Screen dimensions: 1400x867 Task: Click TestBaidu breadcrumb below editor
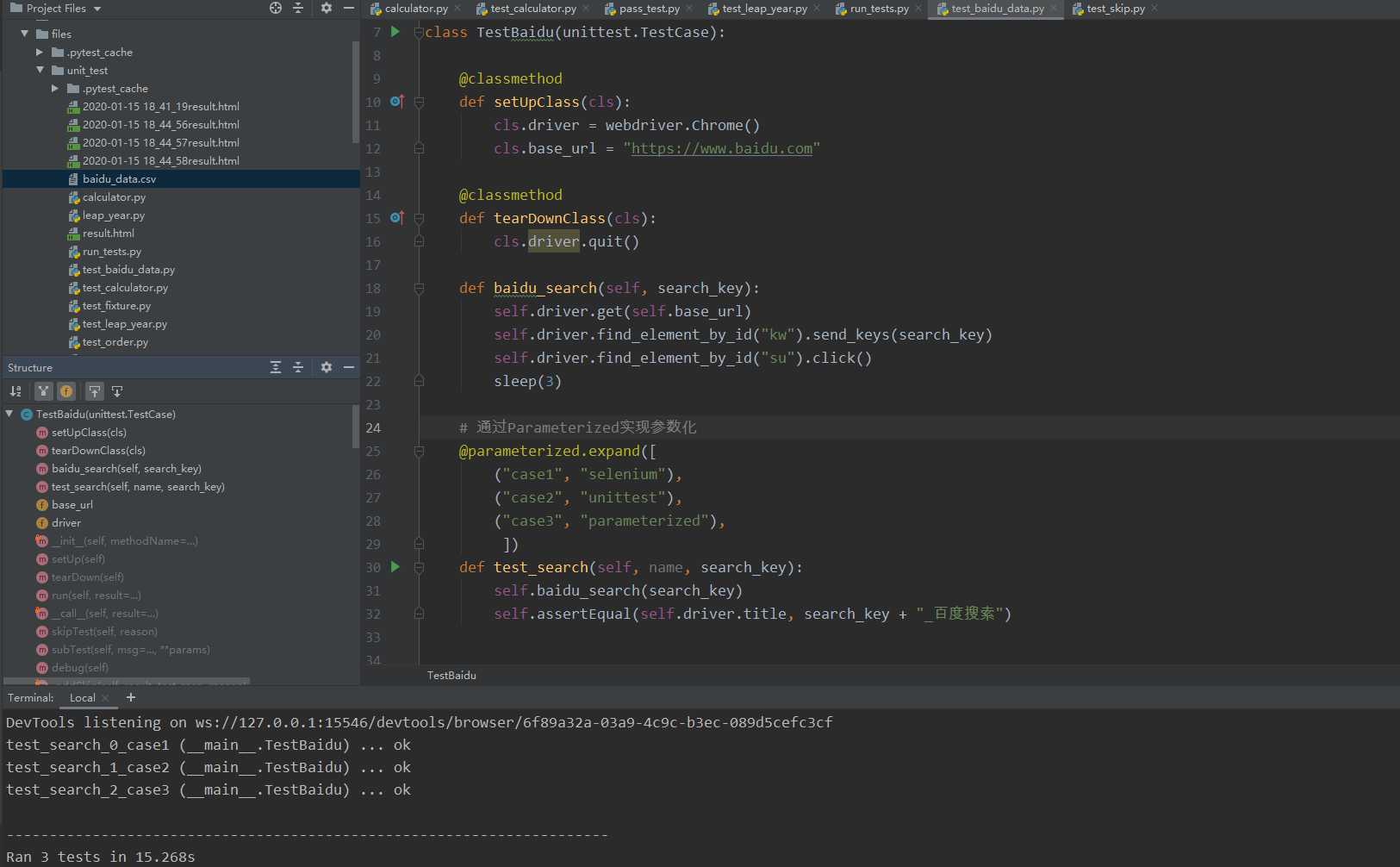pos(451,676)
